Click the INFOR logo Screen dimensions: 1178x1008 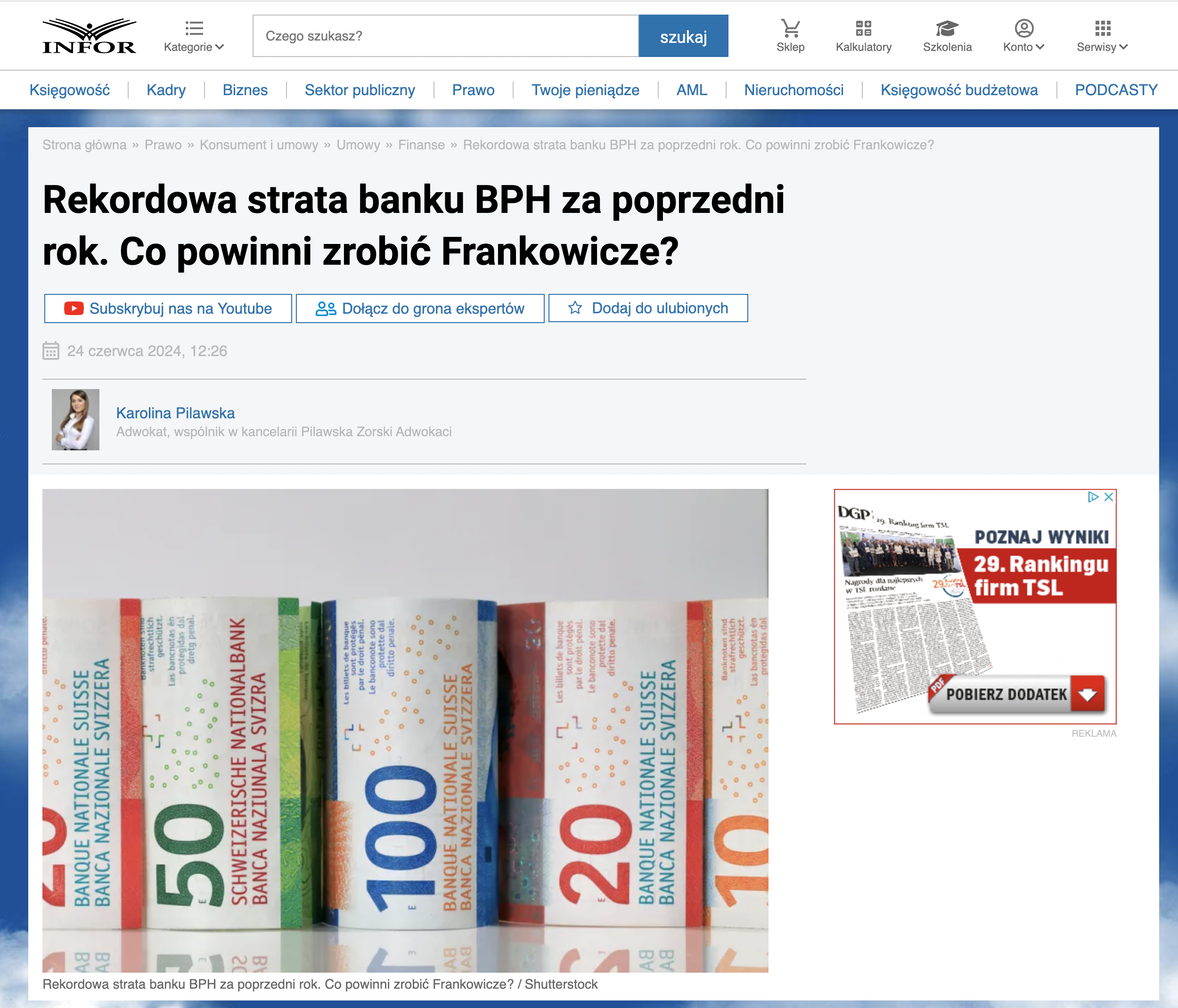click(x=89, y=36)
